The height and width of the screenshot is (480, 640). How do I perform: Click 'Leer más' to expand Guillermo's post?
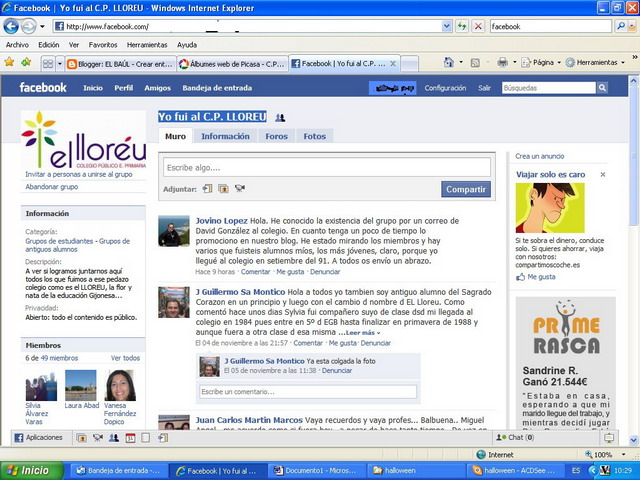coord(362,333)
